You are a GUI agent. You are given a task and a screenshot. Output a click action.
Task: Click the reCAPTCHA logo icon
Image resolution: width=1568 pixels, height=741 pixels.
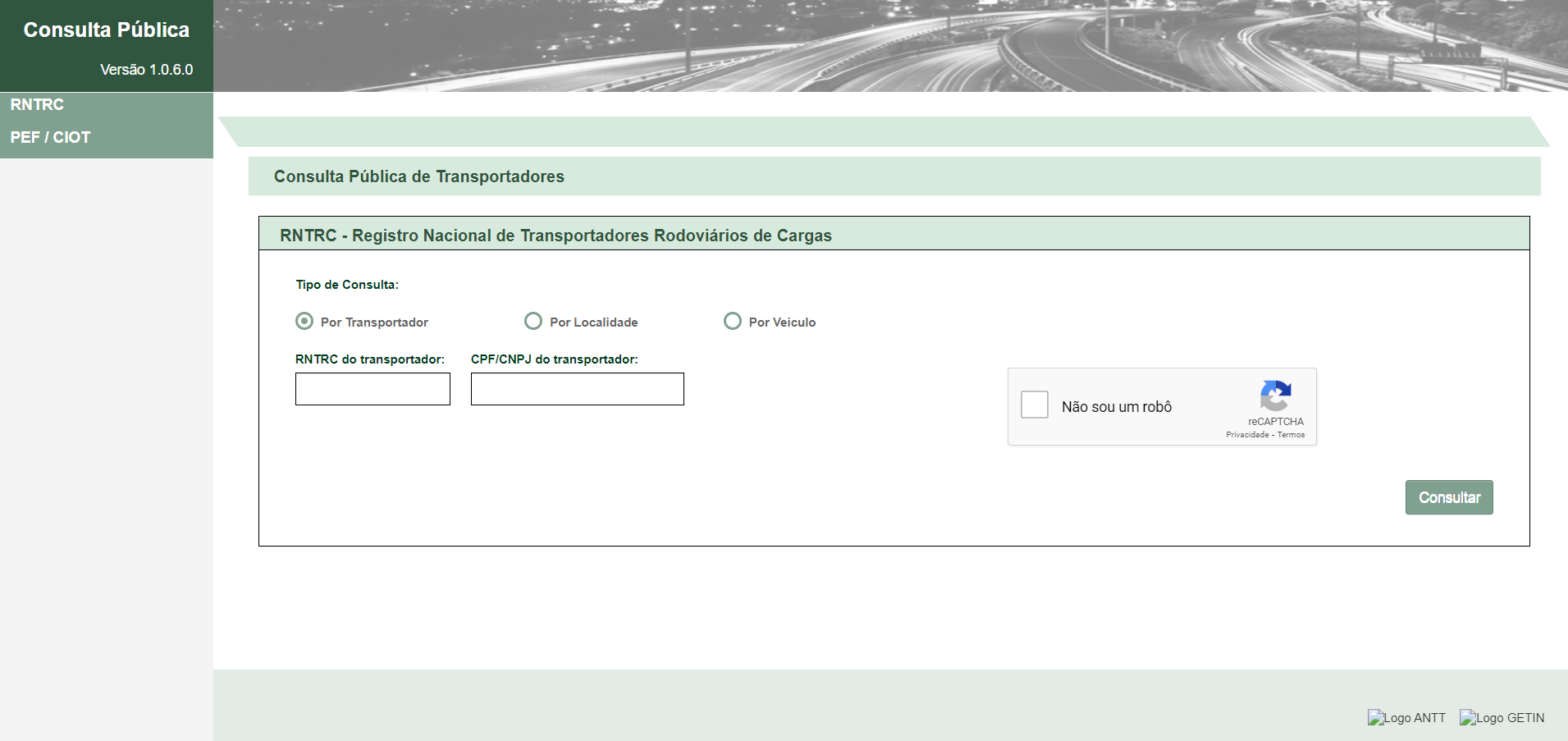tap(1275, 396)
